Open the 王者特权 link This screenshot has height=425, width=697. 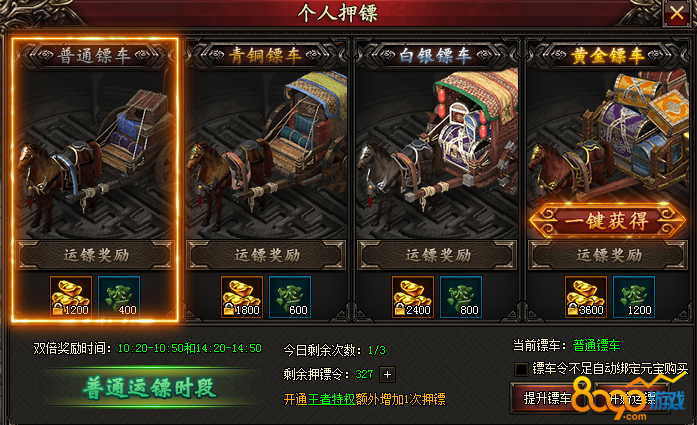tap(331, 399)
